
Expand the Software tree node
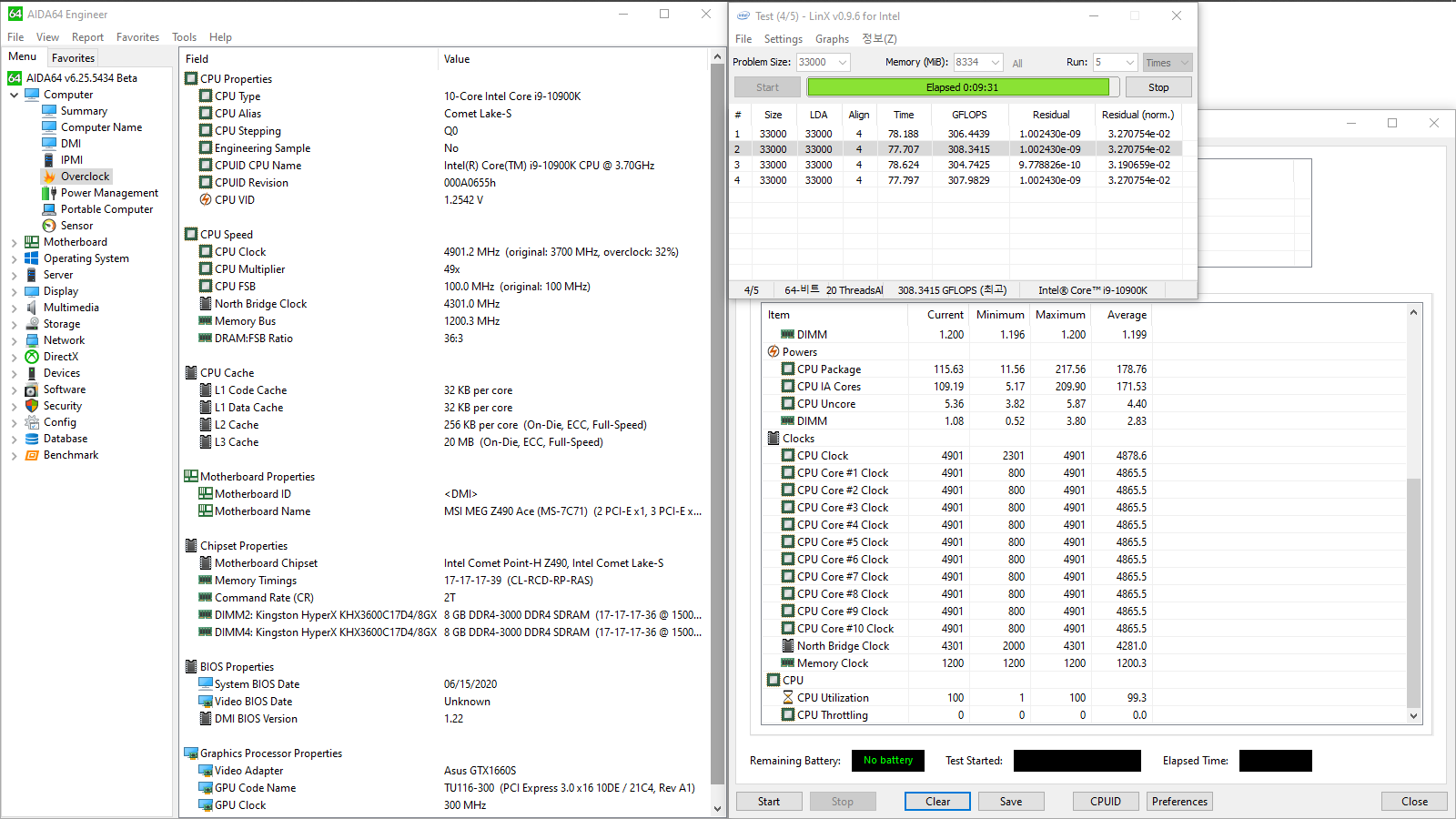point(15,389)
